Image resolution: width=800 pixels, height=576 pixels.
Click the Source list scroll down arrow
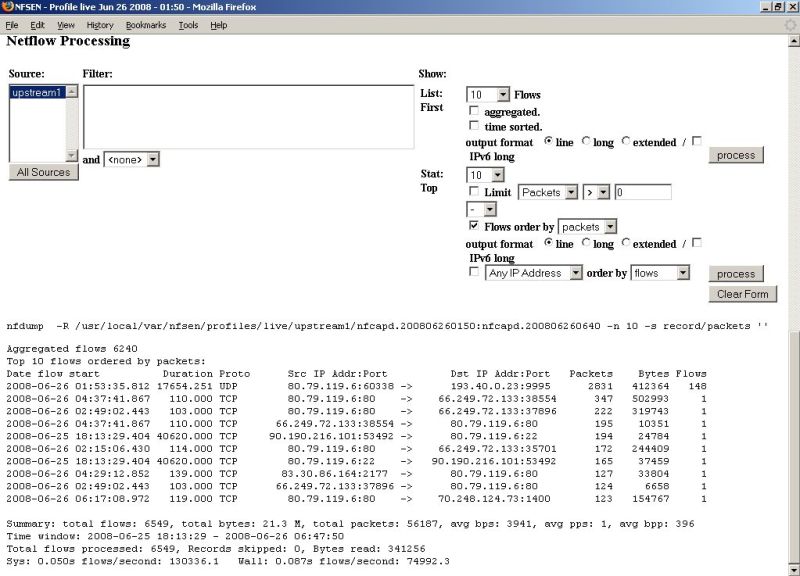71,155
